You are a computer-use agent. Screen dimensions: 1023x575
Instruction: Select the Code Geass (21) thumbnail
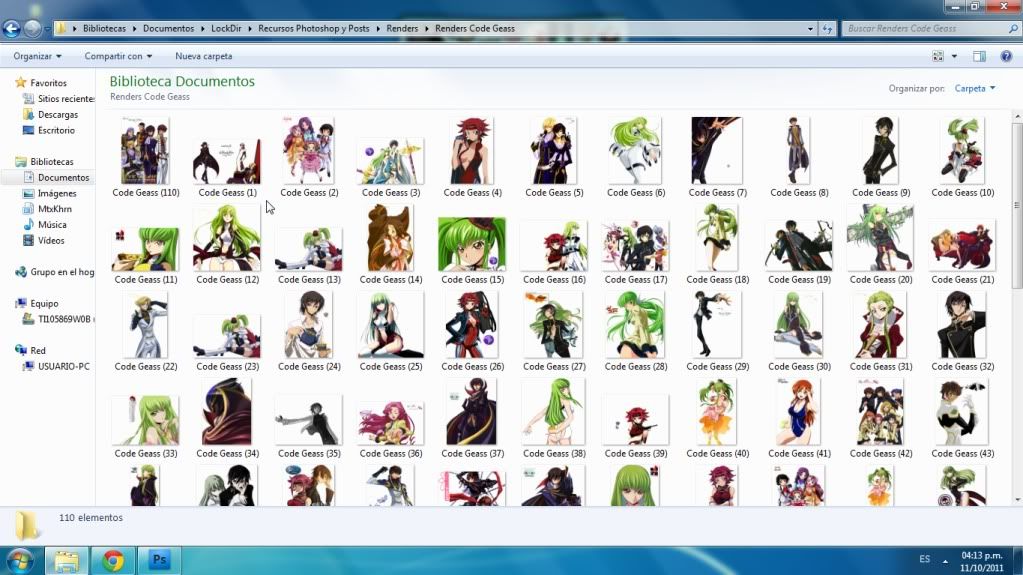(x=962, y=245)
